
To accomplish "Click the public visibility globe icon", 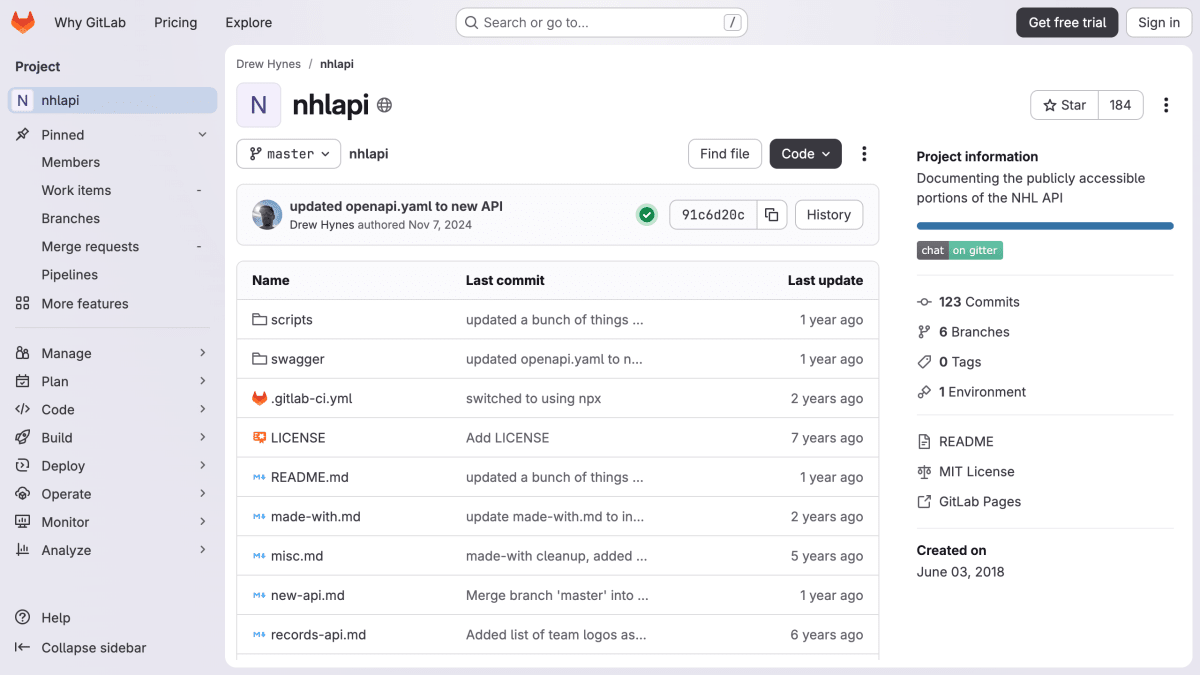I will [x=384, y=105].
